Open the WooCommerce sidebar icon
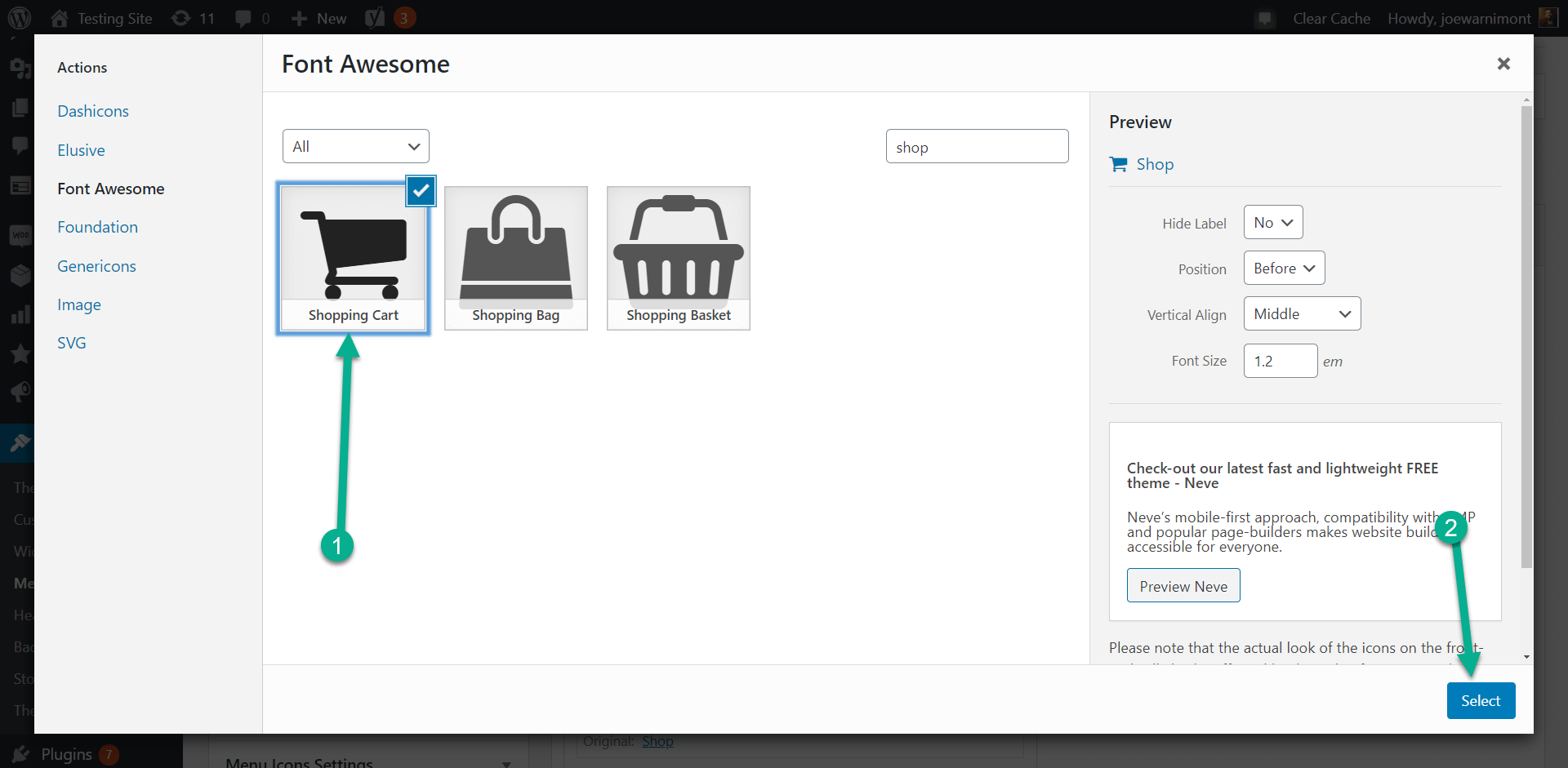The width and height of the screenshot is (1568, 768). (20, 236)
